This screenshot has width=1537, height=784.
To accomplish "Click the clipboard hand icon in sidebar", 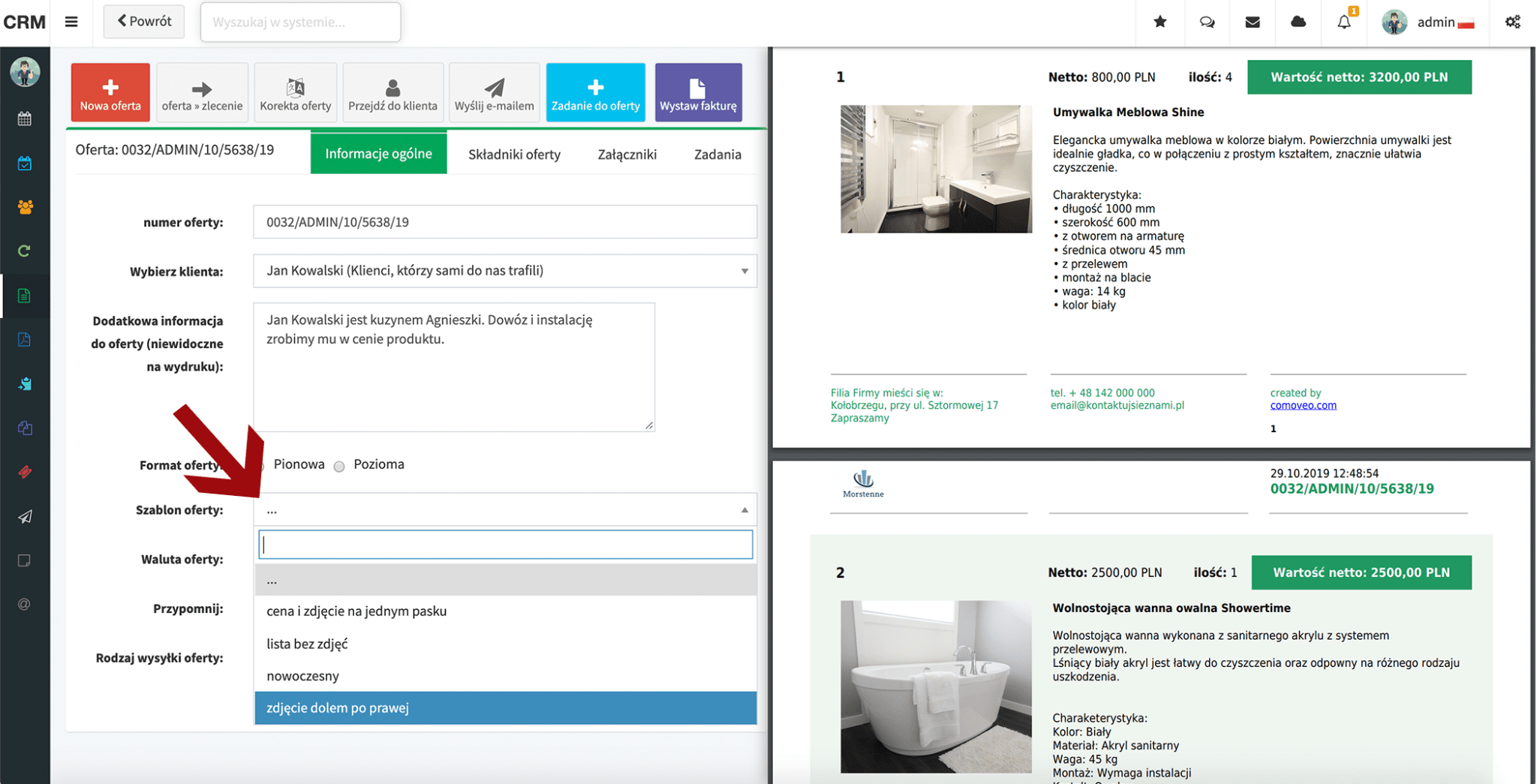I will tap(25, 384).
